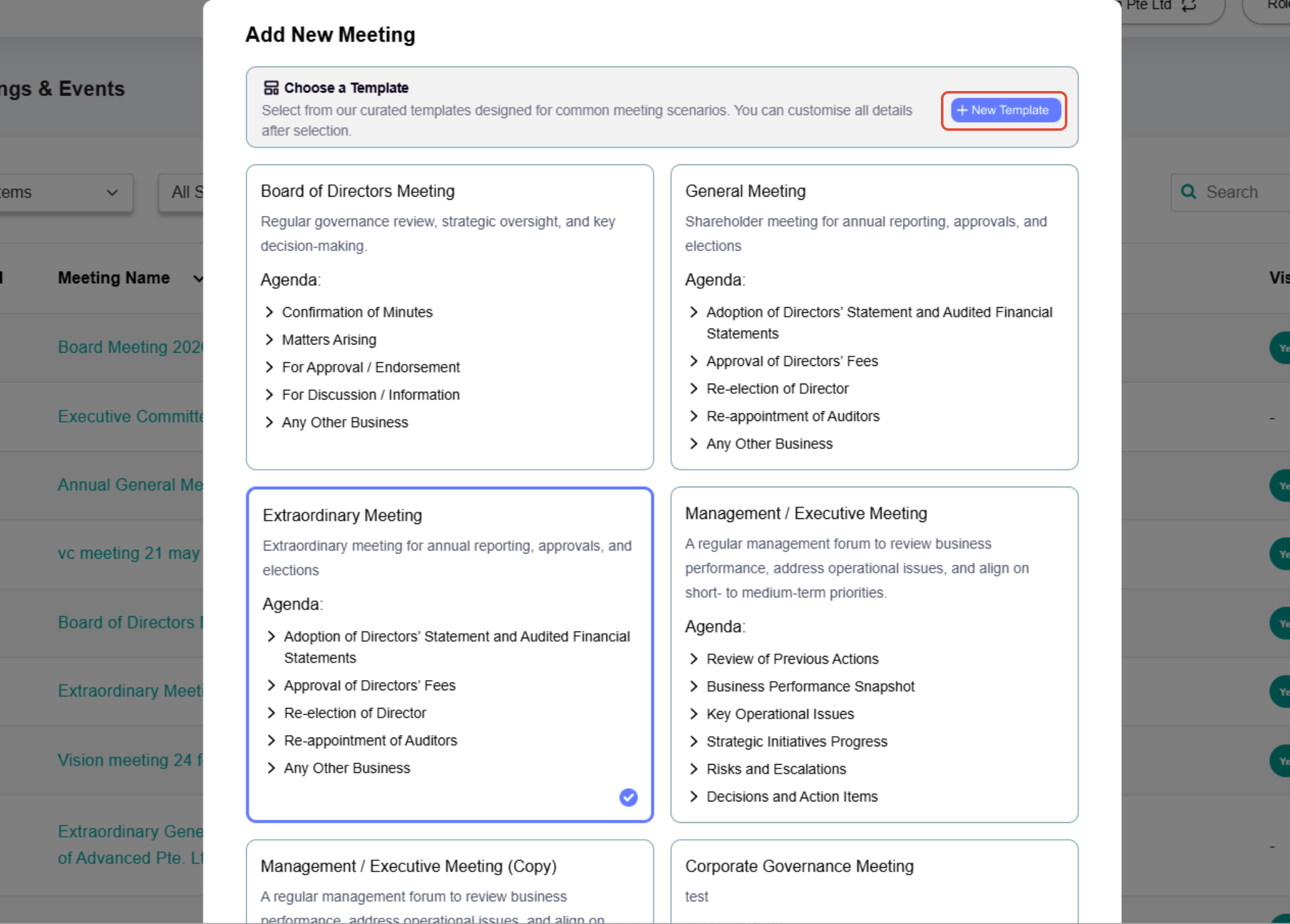
Task: Open the Annual General Meeting link
Action: 130,485
